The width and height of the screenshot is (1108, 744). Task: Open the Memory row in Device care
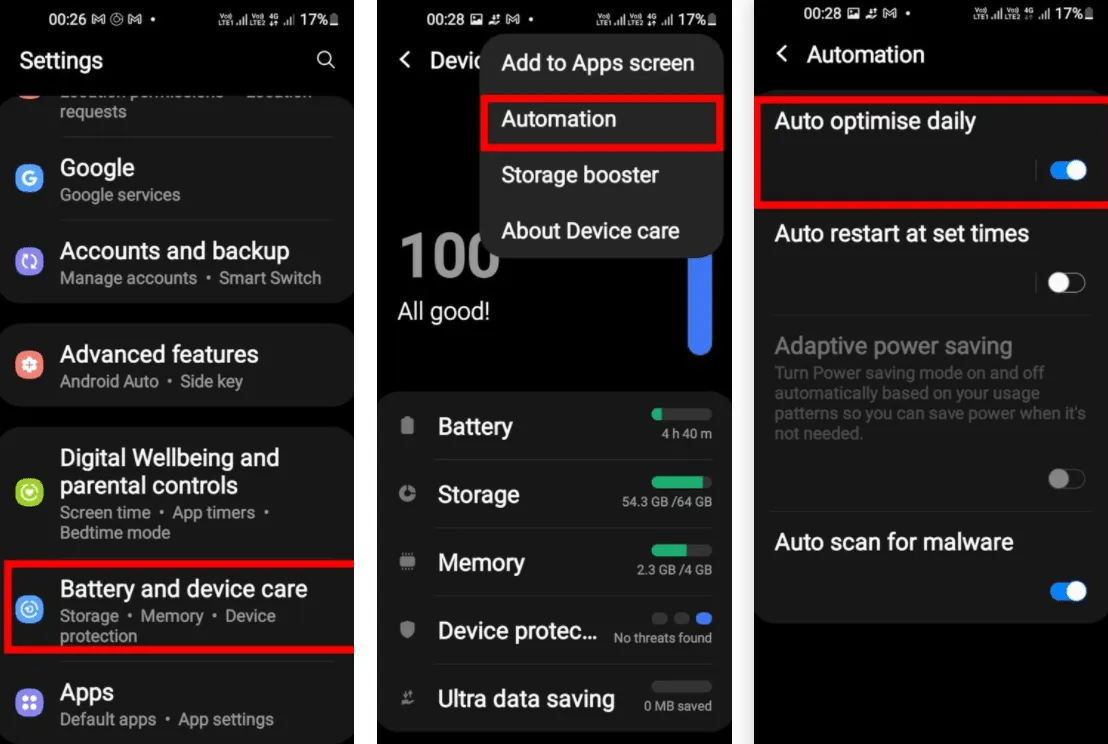click(555, 562)
